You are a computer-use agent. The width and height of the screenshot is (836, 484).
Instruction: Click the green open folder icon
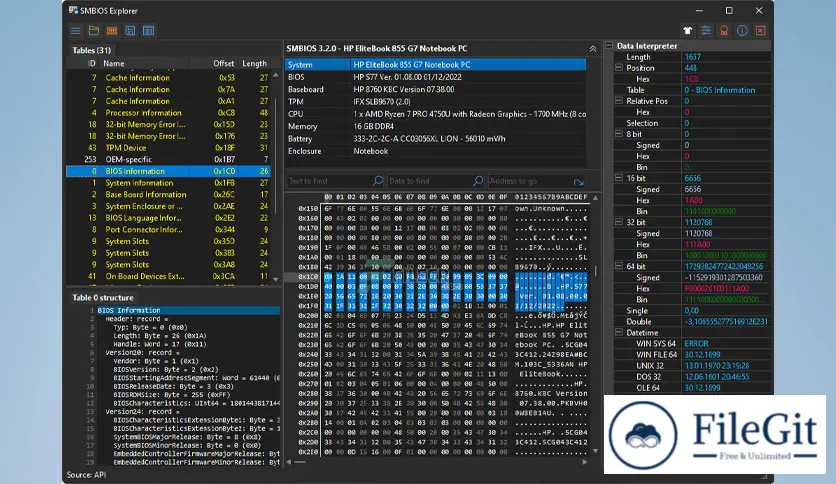[x=94, y=31]
